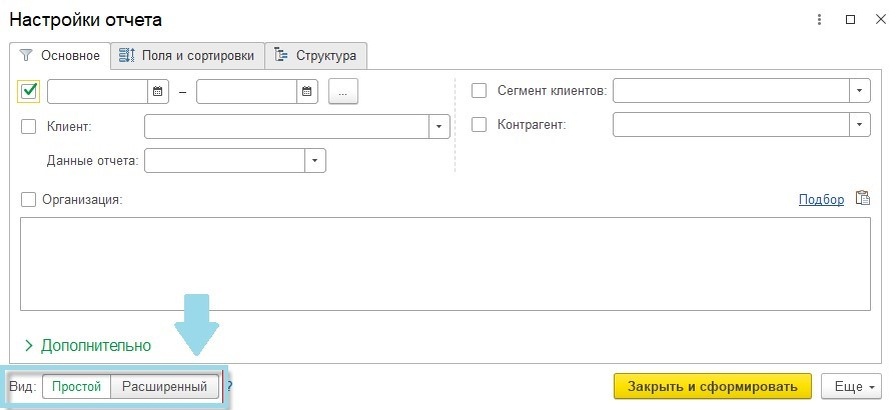Open calendar for the period end date
The image size is (896, 410).
307,92
